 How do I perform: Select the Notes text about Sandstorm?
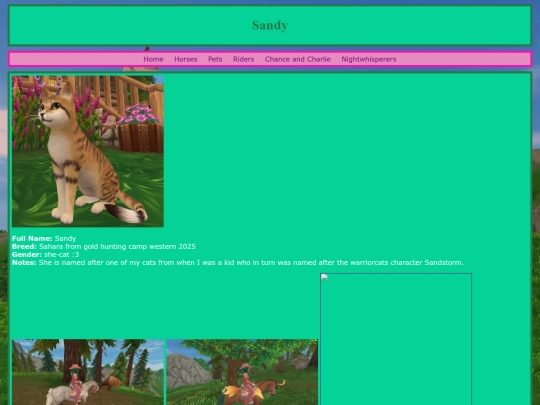[238, 262]
